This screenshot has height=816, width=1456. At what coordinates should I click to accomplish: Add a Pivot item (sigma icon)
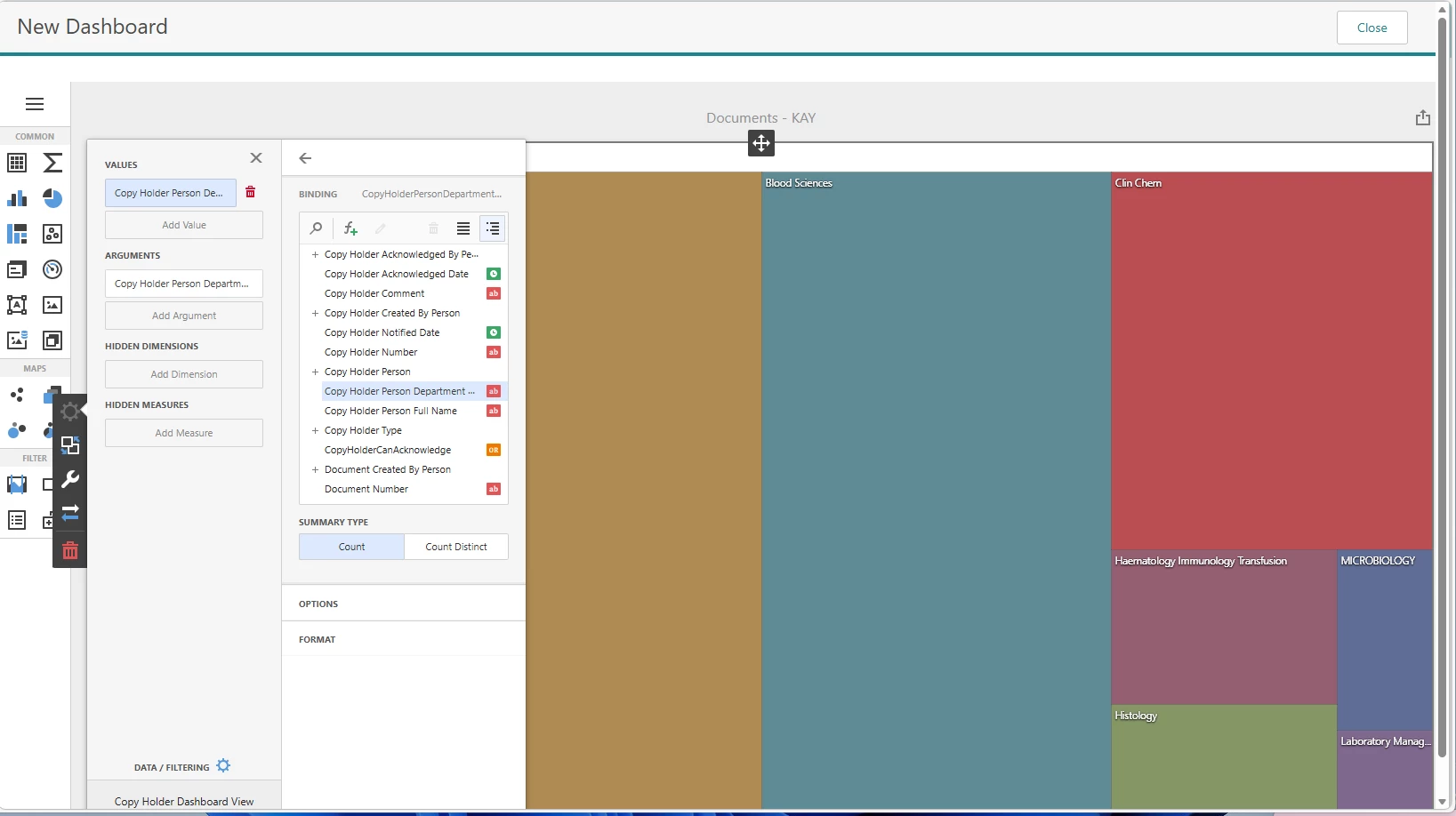coord(52,163)
